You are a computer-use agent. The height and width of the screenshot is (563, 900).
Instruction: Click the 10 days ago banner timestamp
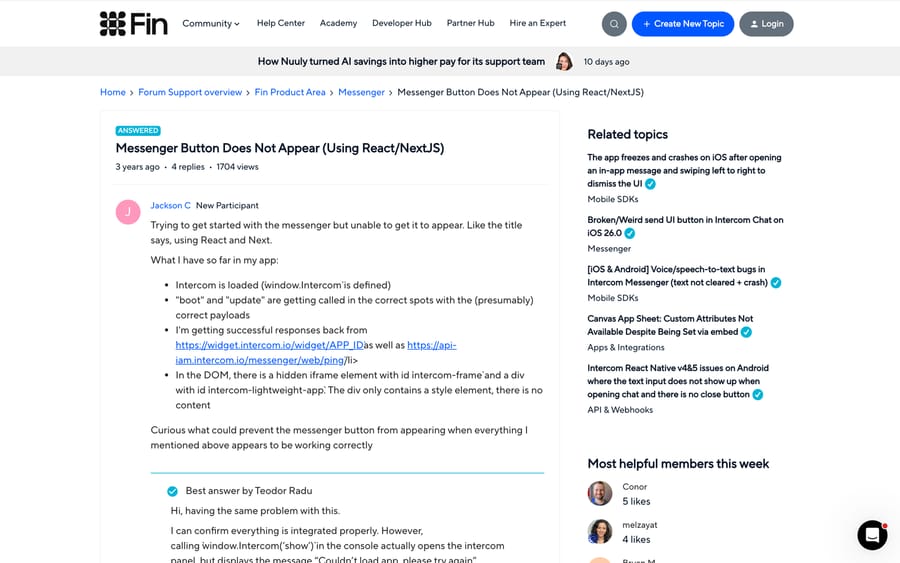point(606,62)
